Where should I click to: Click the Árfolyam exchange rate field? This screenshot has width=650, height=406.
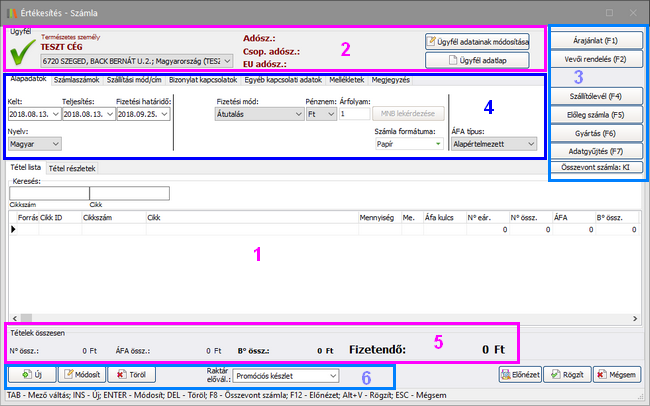(x=353, y=114)
